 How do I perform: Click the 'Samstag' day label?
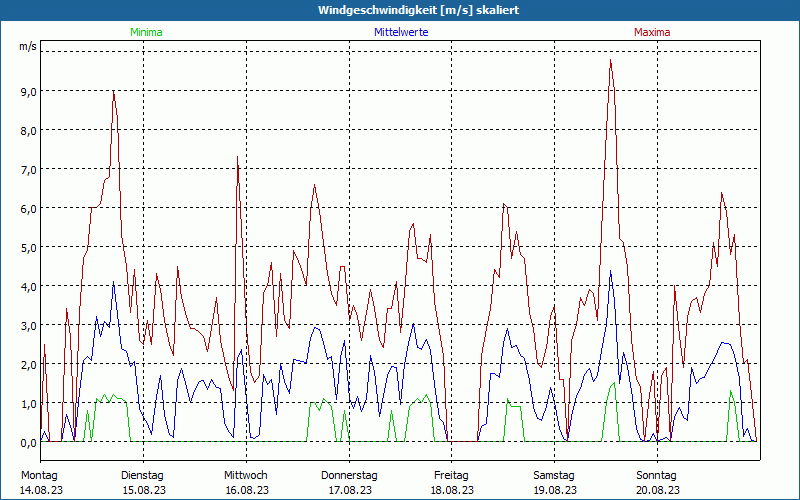point(554,476)
